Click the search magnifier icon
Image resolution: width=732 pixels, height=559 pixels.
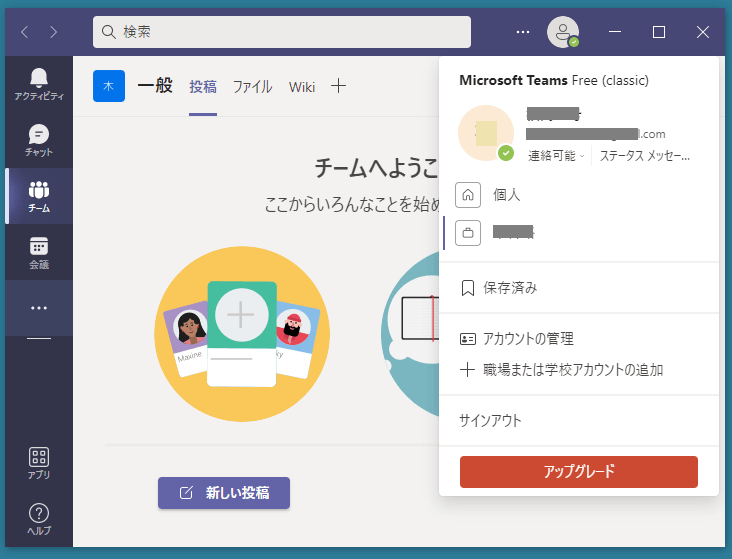tap(108, 32)
